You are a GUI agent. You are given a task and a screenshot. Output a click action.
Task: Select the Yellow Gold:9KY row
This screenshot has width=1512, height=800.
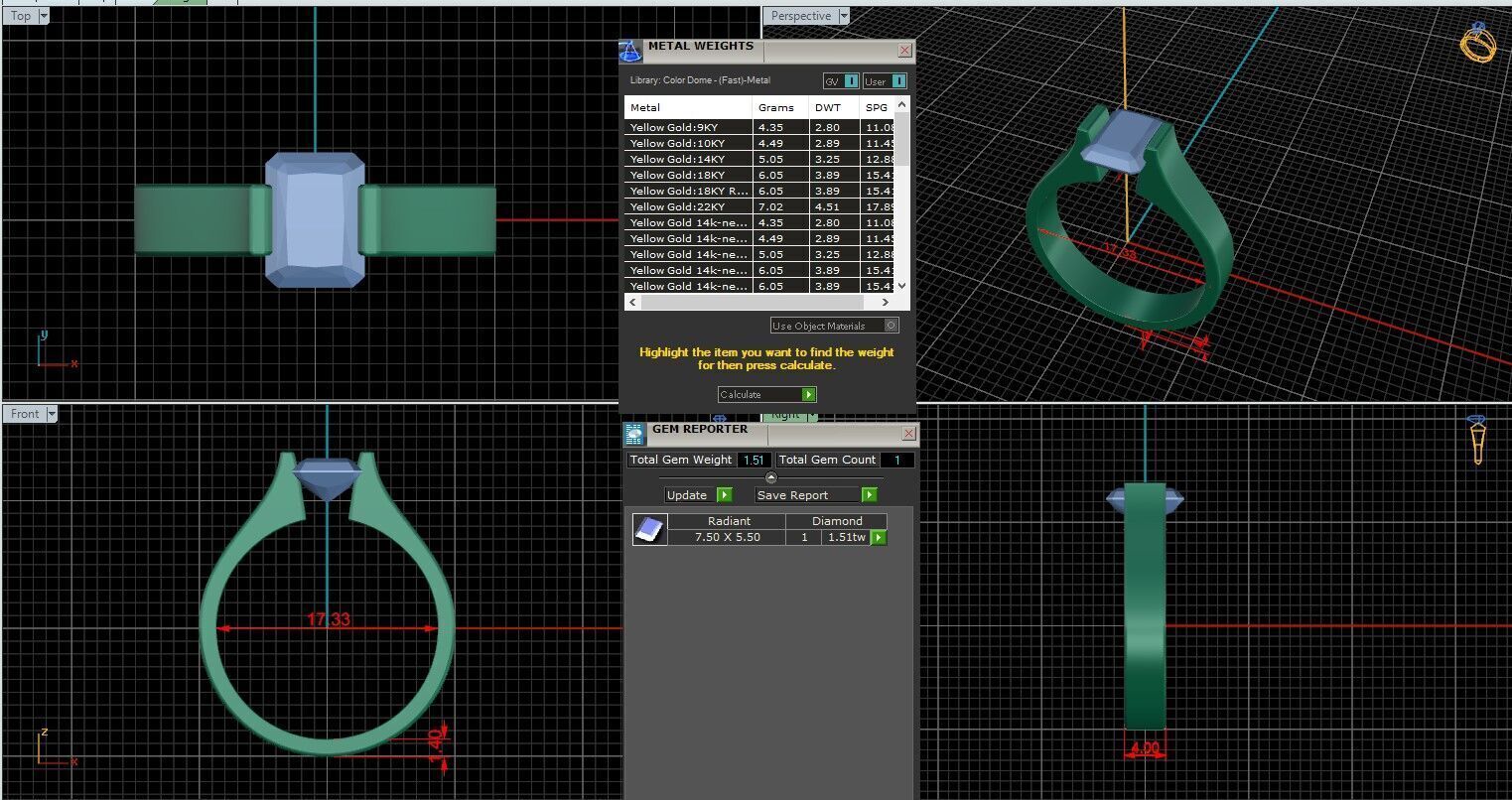click(759, 127)
